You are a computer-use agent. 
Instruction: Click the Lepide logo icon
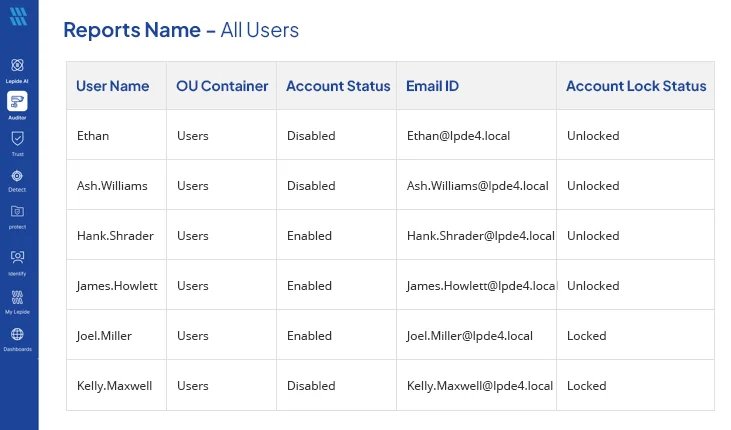click(18, 17)
